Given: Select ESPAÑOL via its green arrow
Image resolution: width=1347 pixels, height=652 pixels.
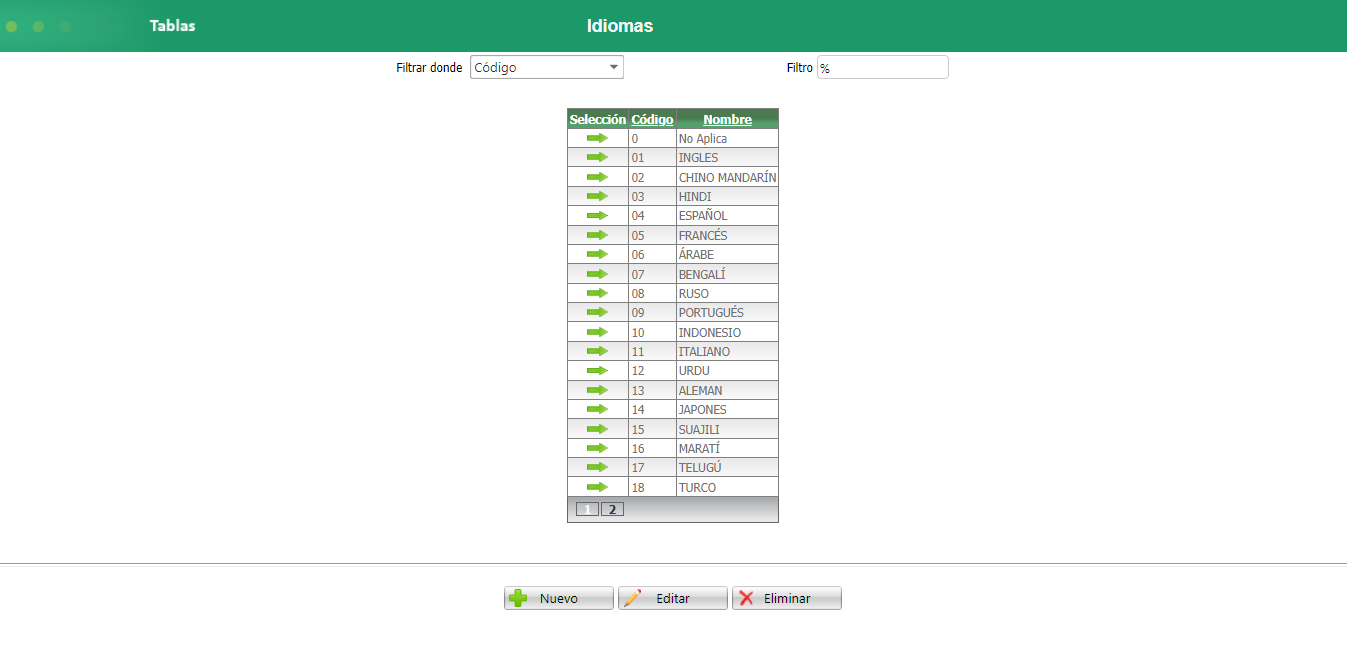Looking at the screenshot, I should click(x=597, y=215).
